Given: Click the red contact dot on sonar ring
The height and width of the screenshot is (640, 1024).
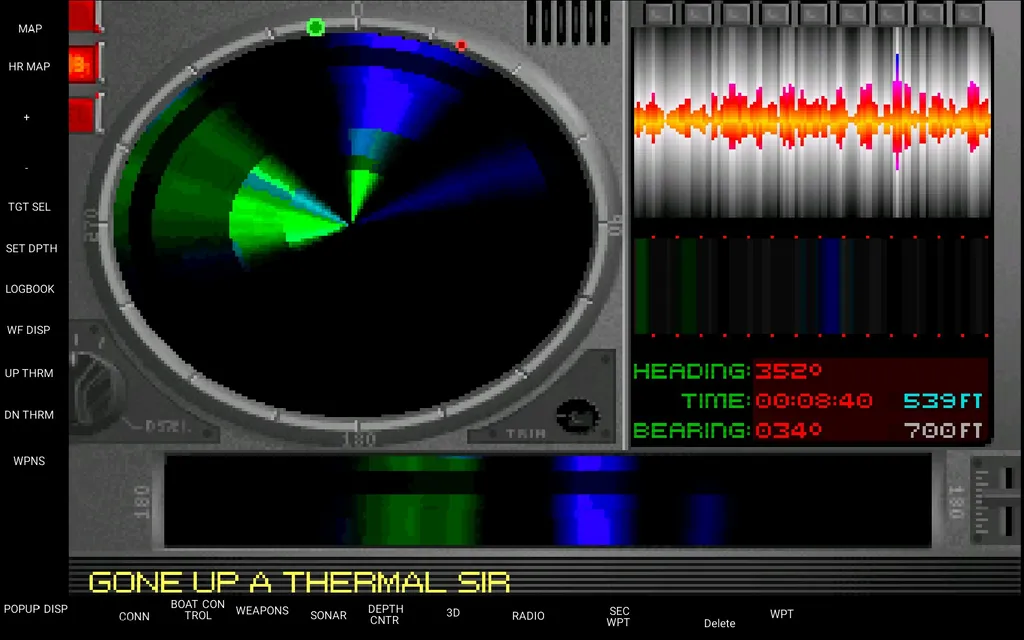Looking at the screenshot, I should pyautogui.click(x=461, y=45).
